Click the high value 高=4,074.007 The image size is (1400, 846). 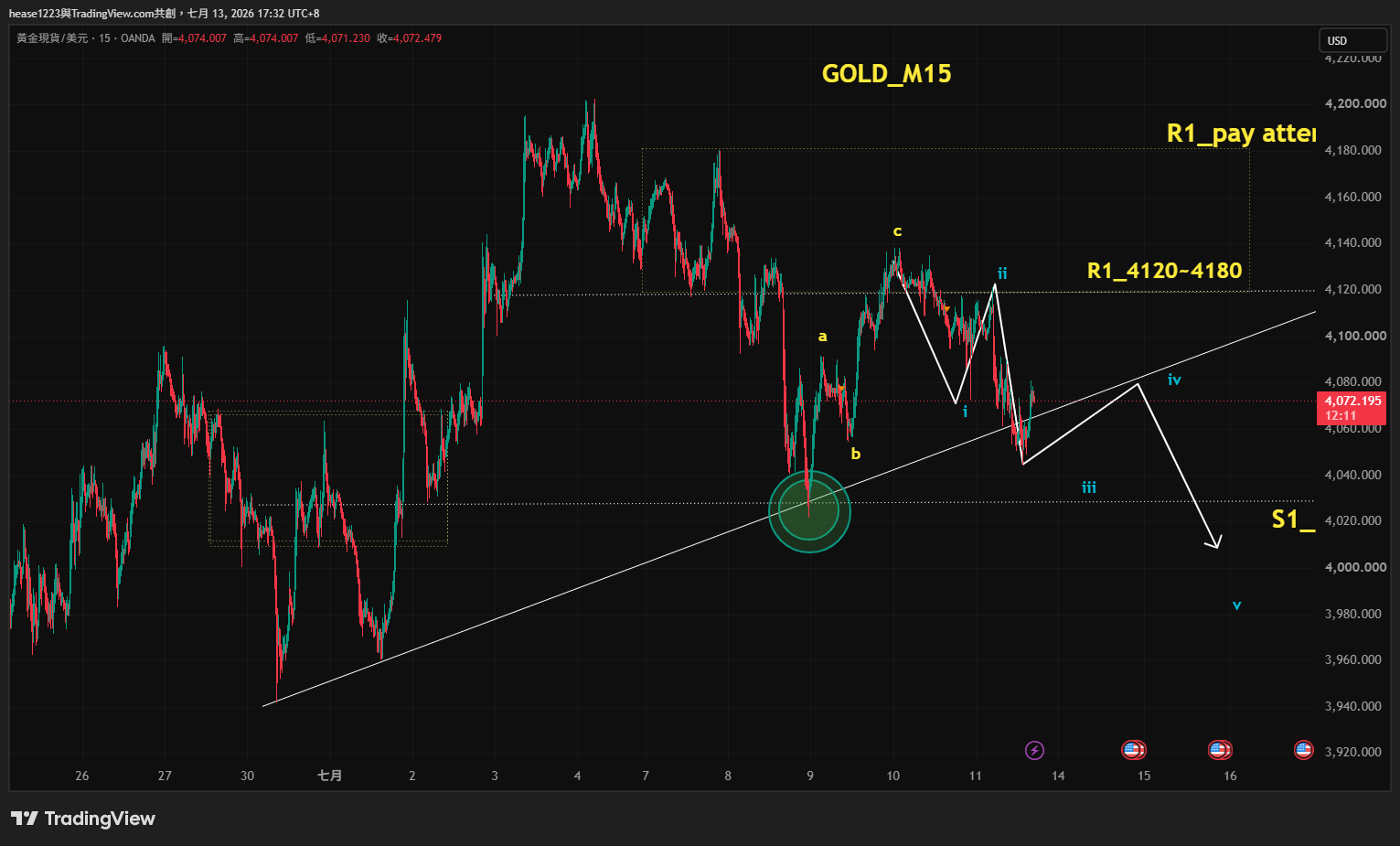click(x=266, y=38)
